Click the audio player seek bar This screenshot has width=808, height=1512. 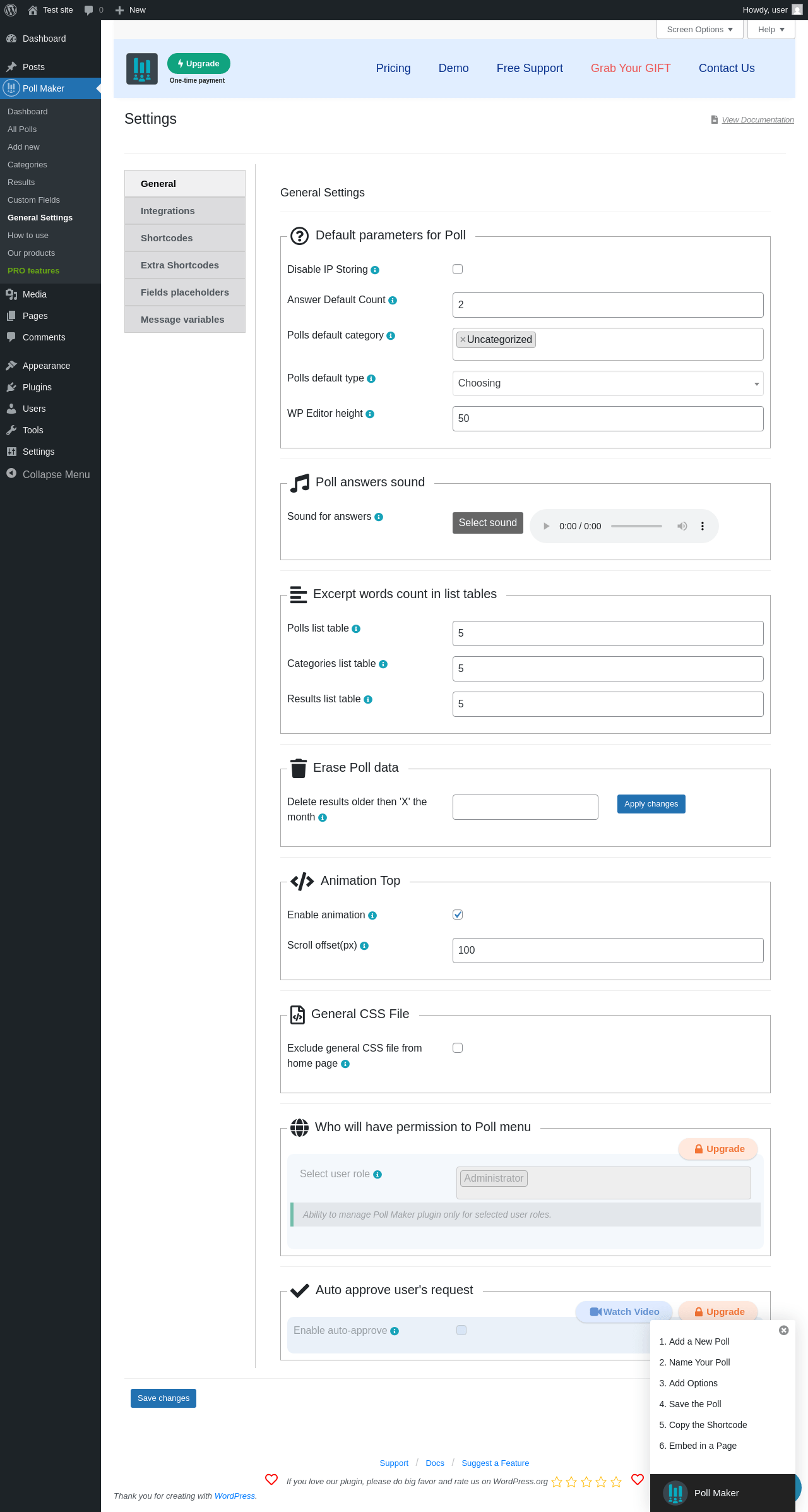click(x=636, y=526)
